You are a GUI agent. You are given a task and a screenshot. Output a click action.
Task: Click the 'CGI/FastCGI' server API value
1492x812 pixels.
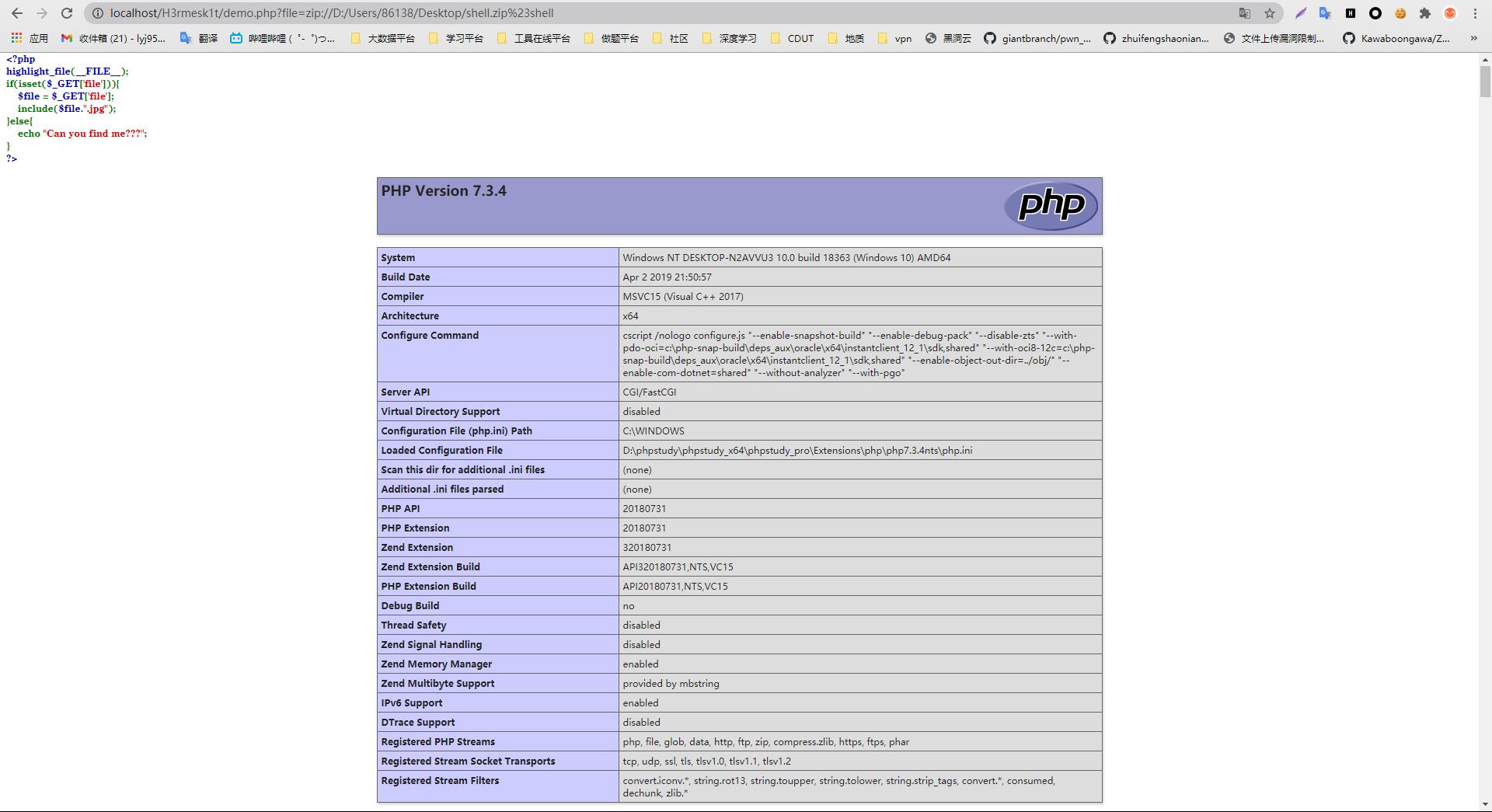(x=649, y=392)
